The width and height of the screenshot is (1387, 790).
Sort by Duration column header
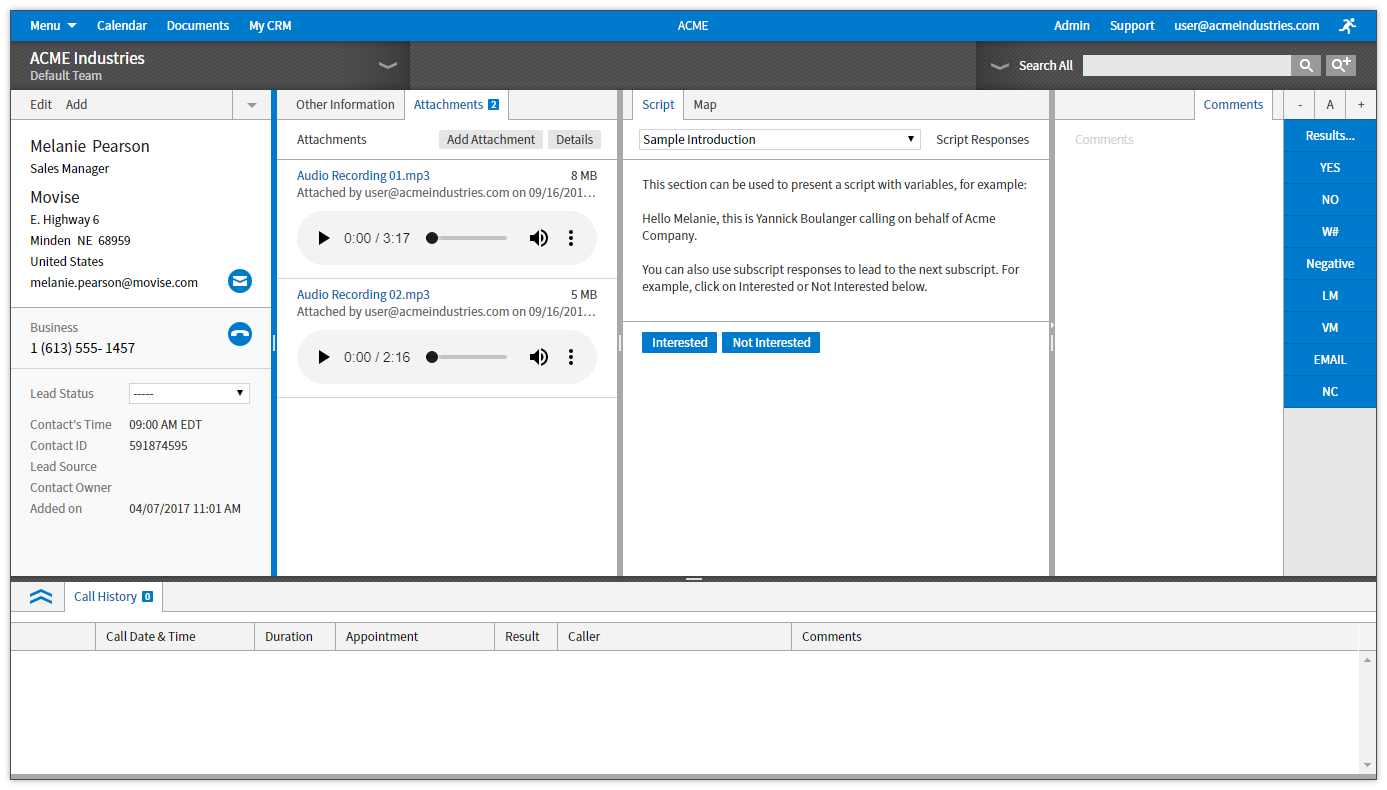tap(295, 637)
